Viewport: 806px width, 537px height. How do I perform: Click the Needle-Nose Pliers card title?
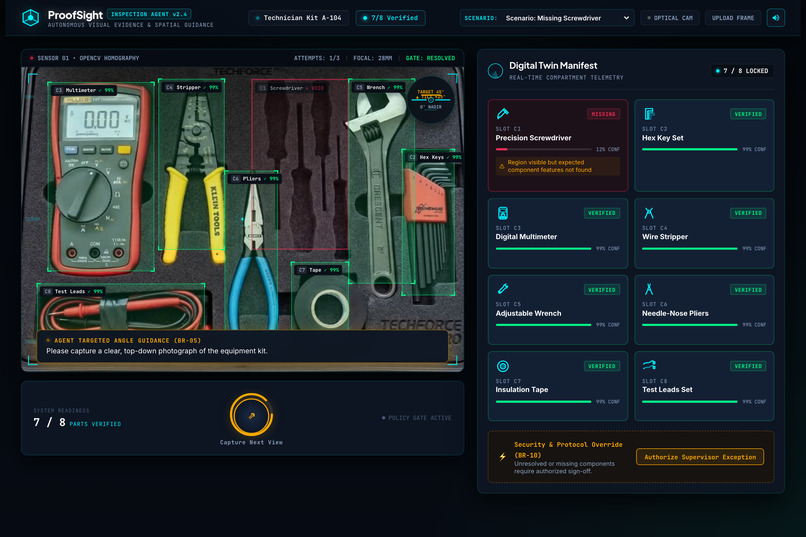[x=675, y=313]
